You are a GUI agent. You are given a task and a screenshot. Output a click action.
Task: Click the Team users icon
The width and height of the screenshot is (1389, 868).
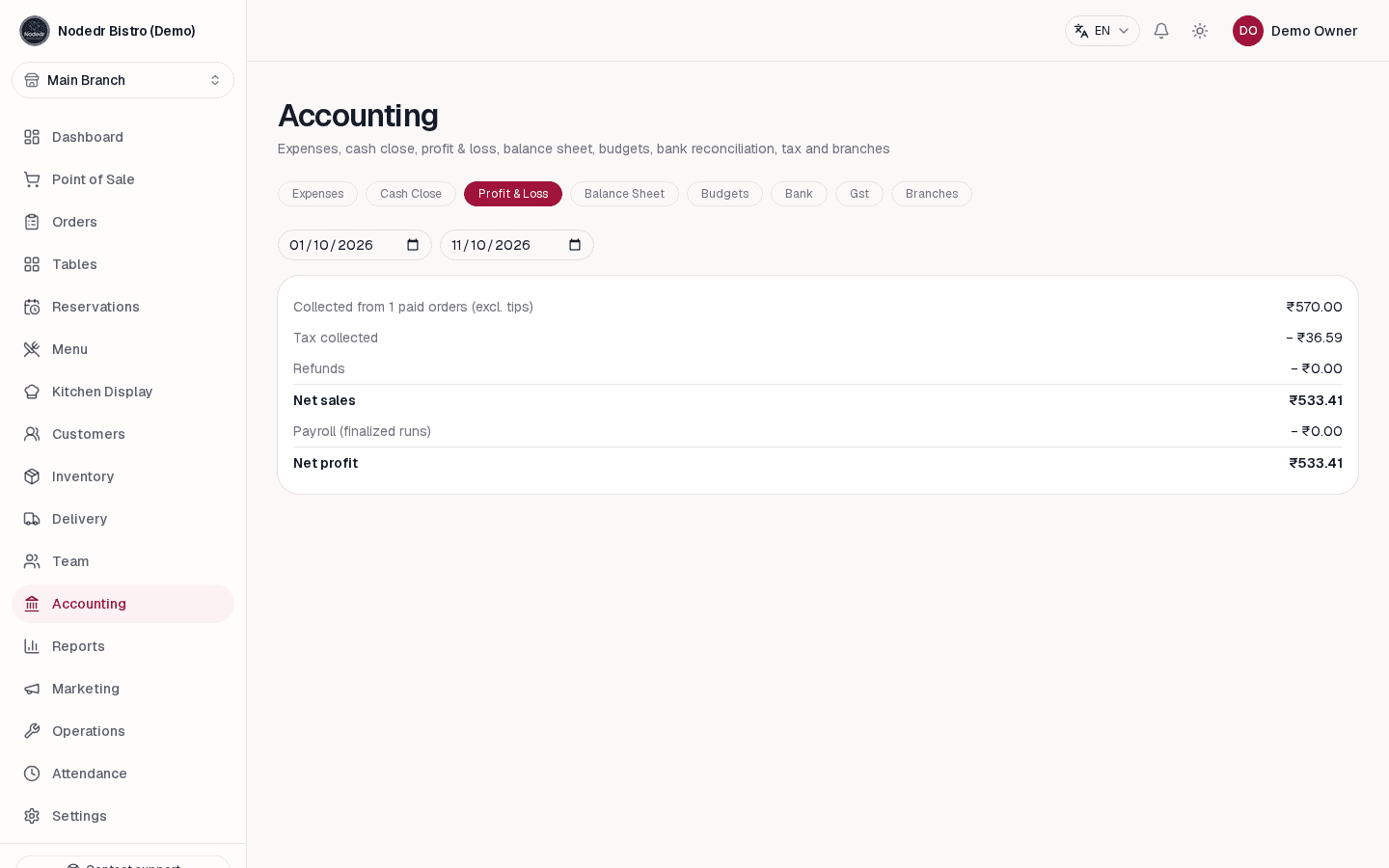[x=32, y=561]
